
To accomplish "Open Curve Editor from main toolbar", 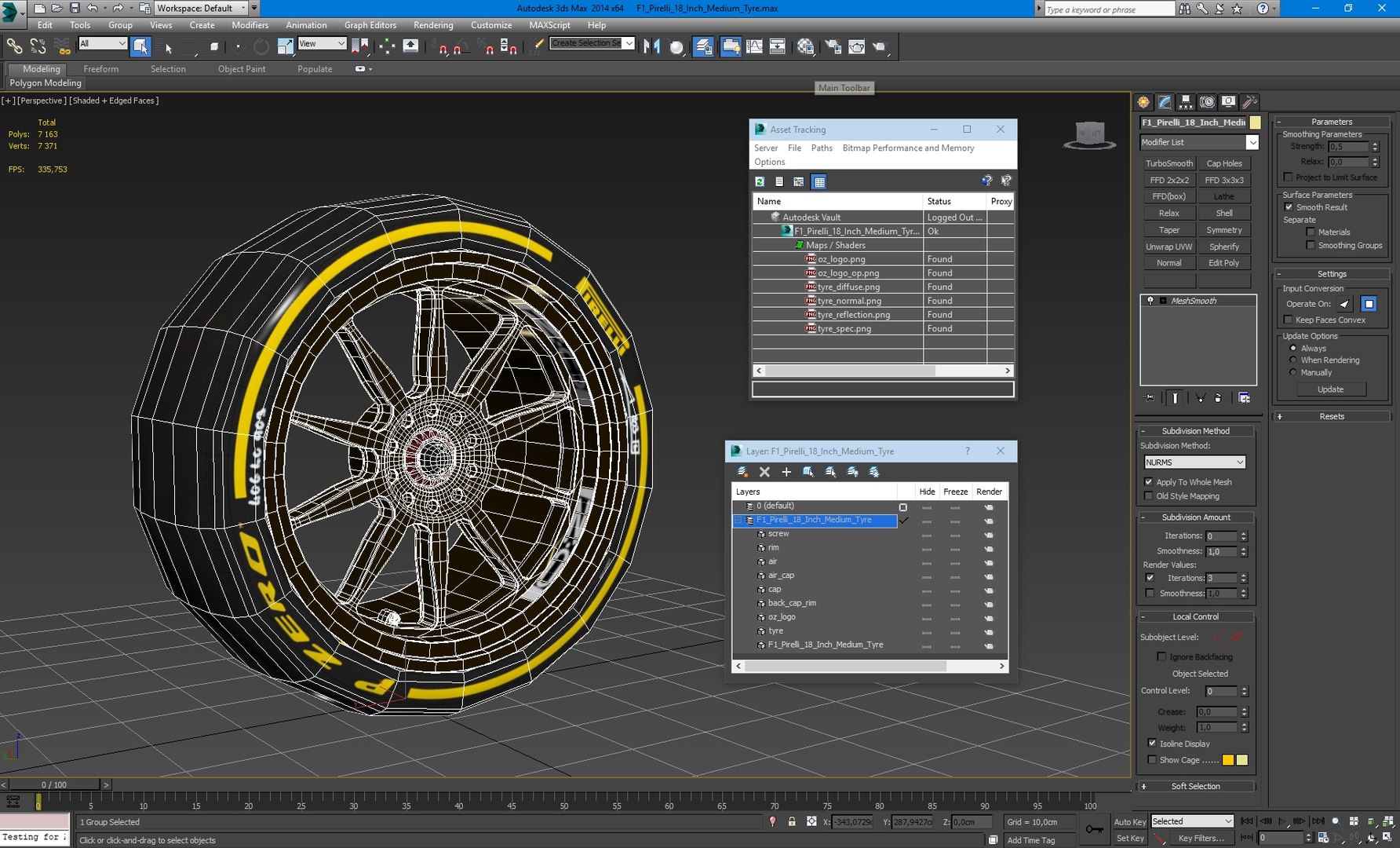I will pos(754,46).
